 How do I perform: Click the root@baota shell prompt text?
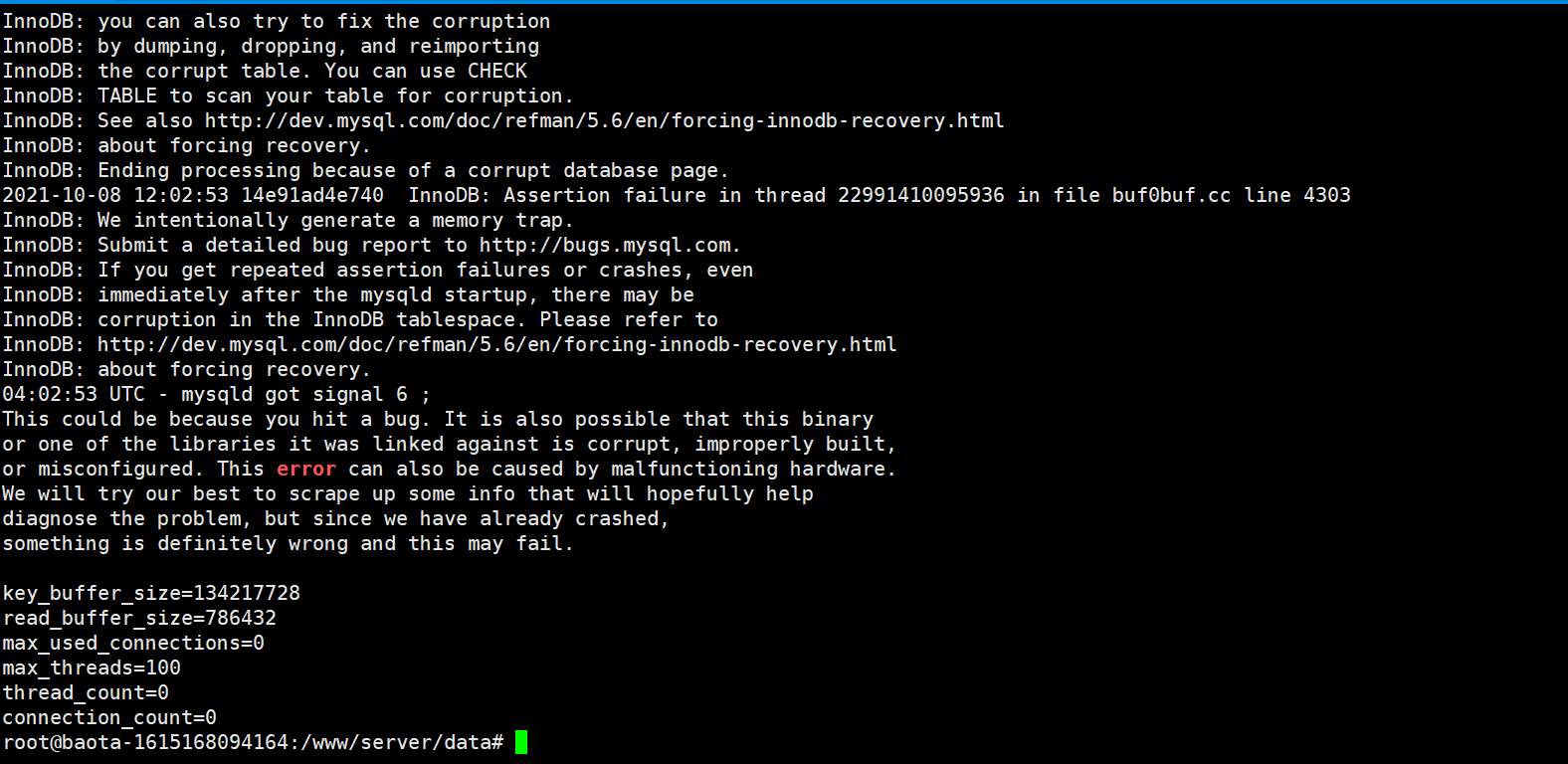253,742
